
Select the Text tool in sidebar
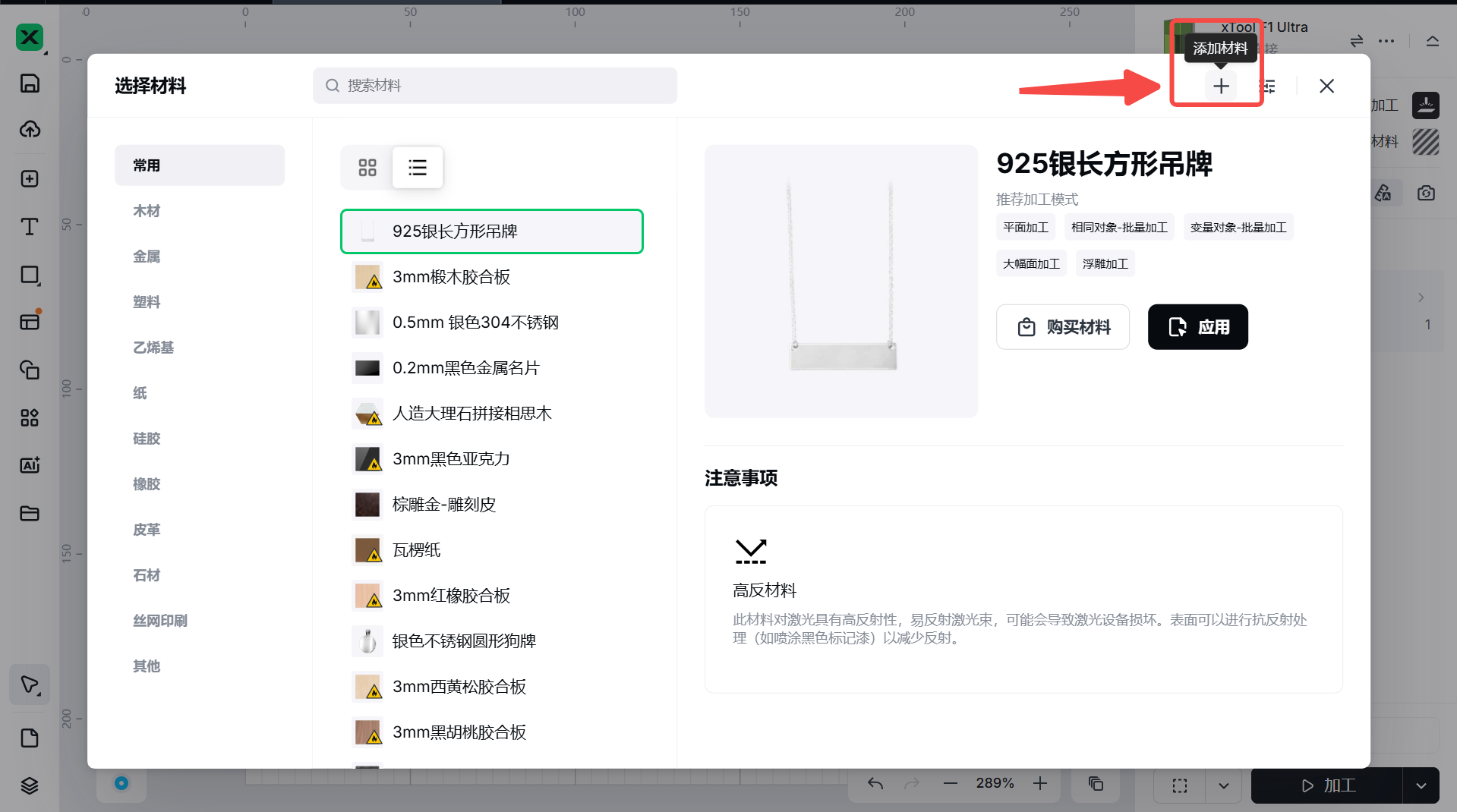[x=30, y=227]
